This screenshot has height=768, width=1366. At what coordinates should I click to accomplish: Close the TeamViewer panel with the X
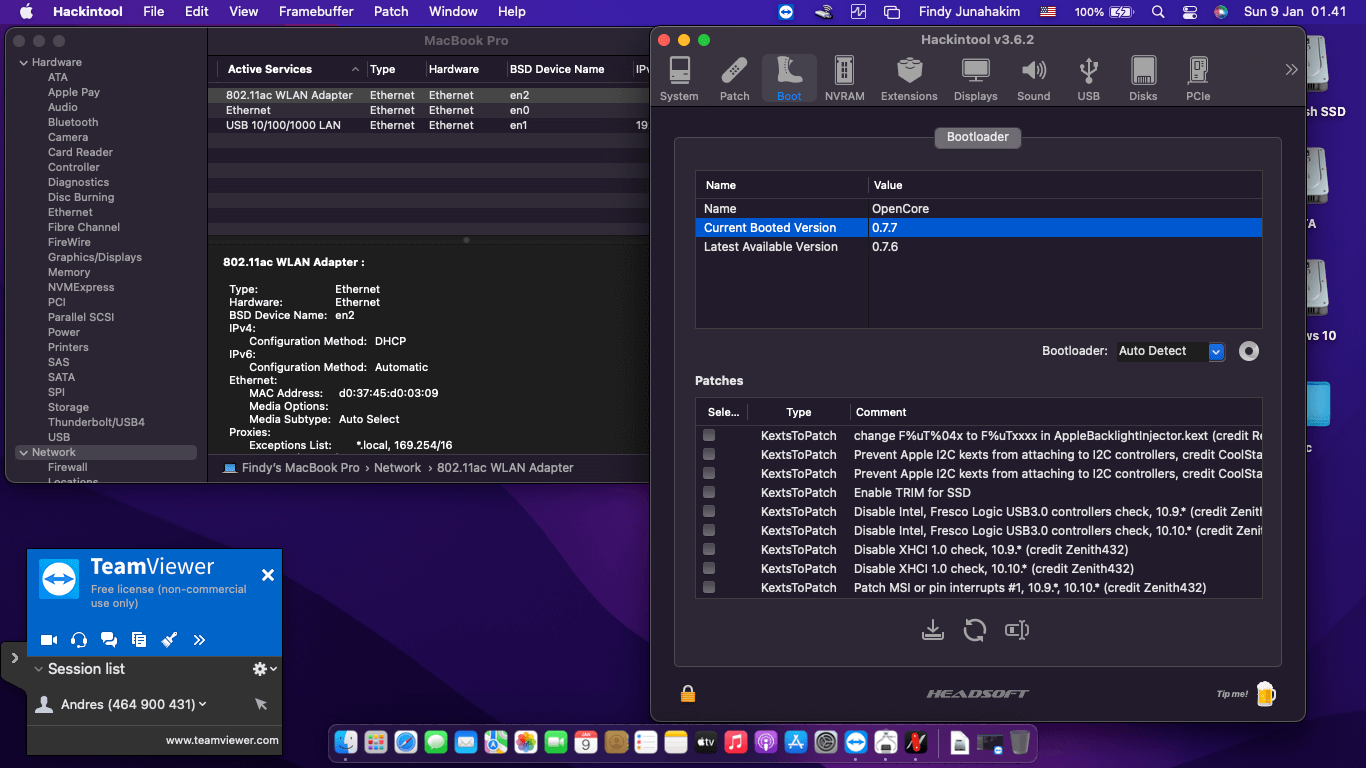268,575
